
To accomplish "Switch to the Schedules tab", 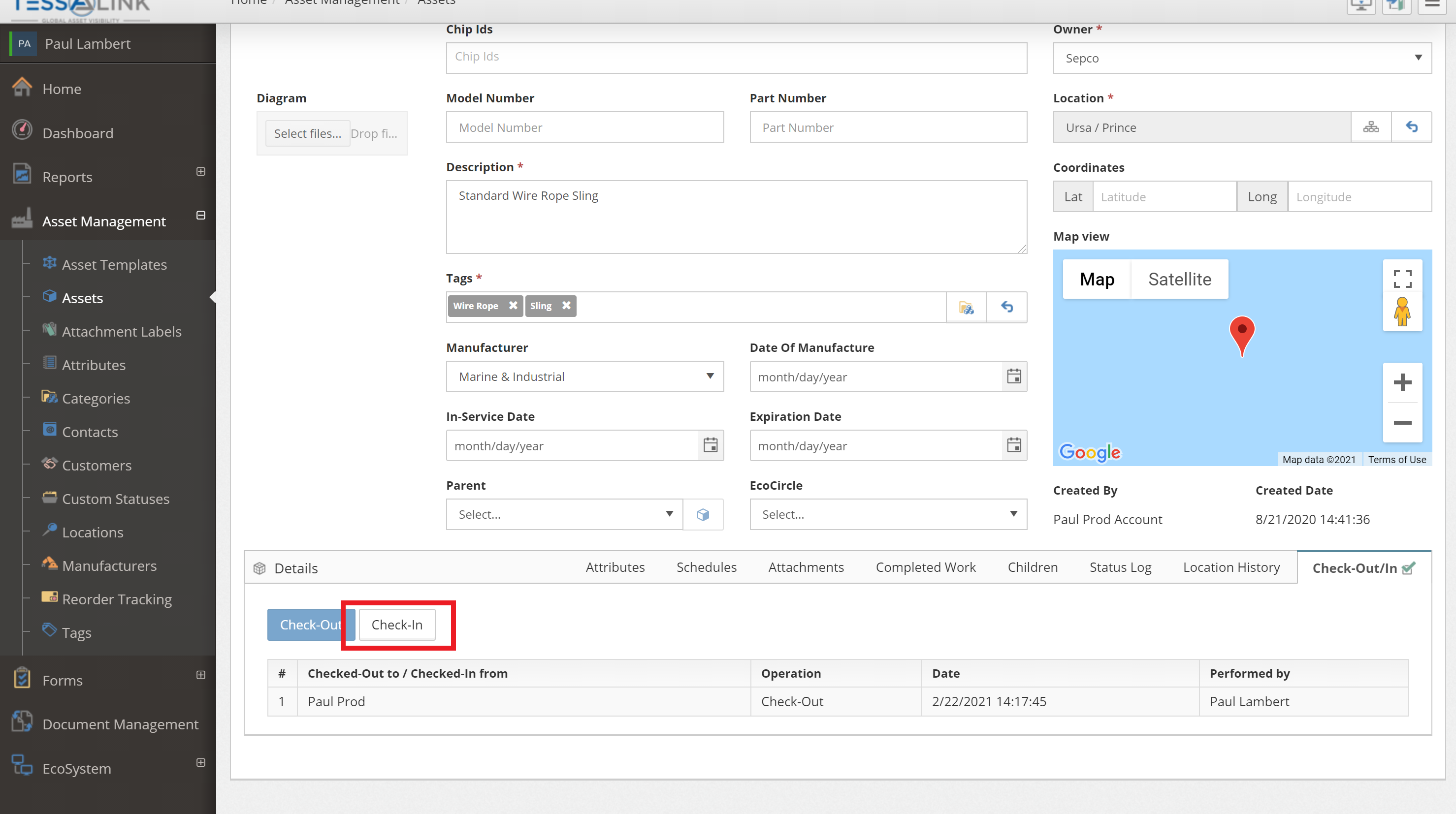I will click(707, 567).
